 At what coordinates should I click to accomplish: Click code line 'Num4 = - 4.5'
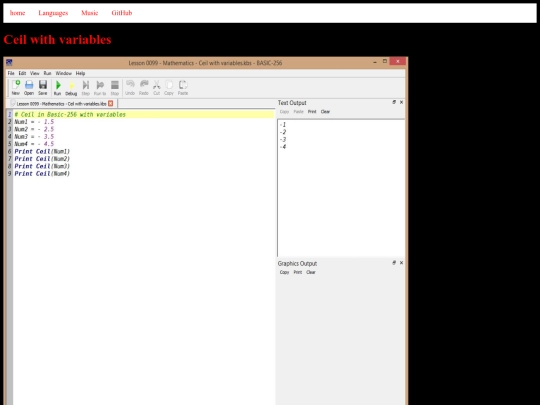point(34,144)
